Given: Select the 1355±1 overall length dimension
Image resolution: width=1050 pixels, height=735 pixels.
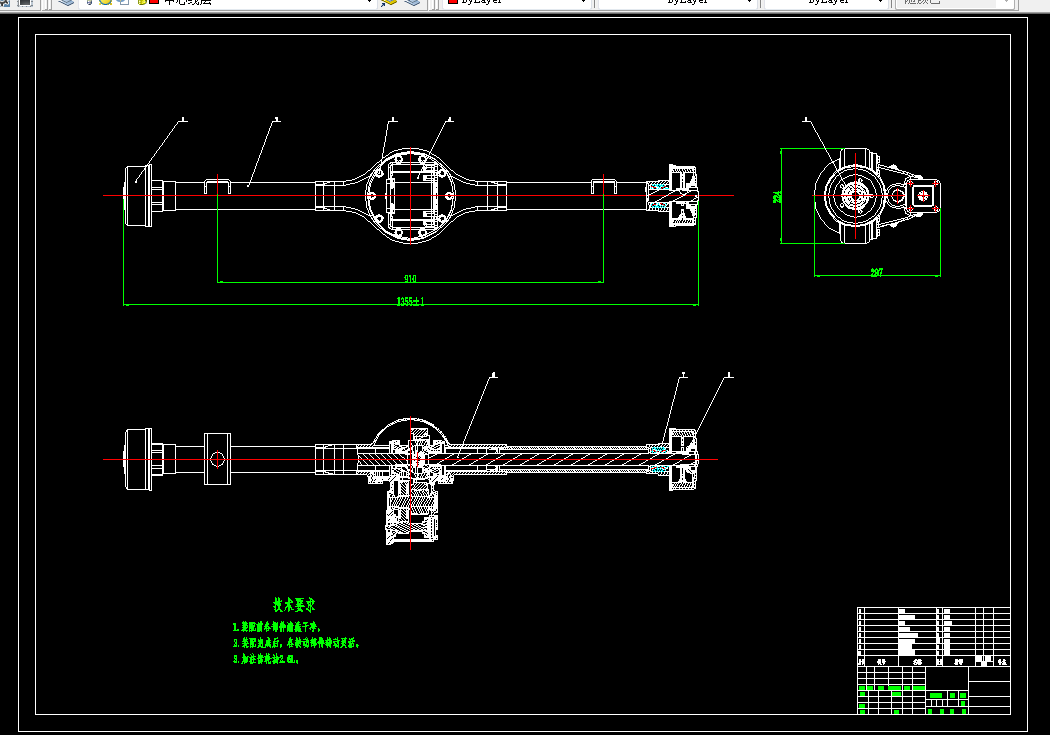Looking at the screenshot, I should 410,301.
